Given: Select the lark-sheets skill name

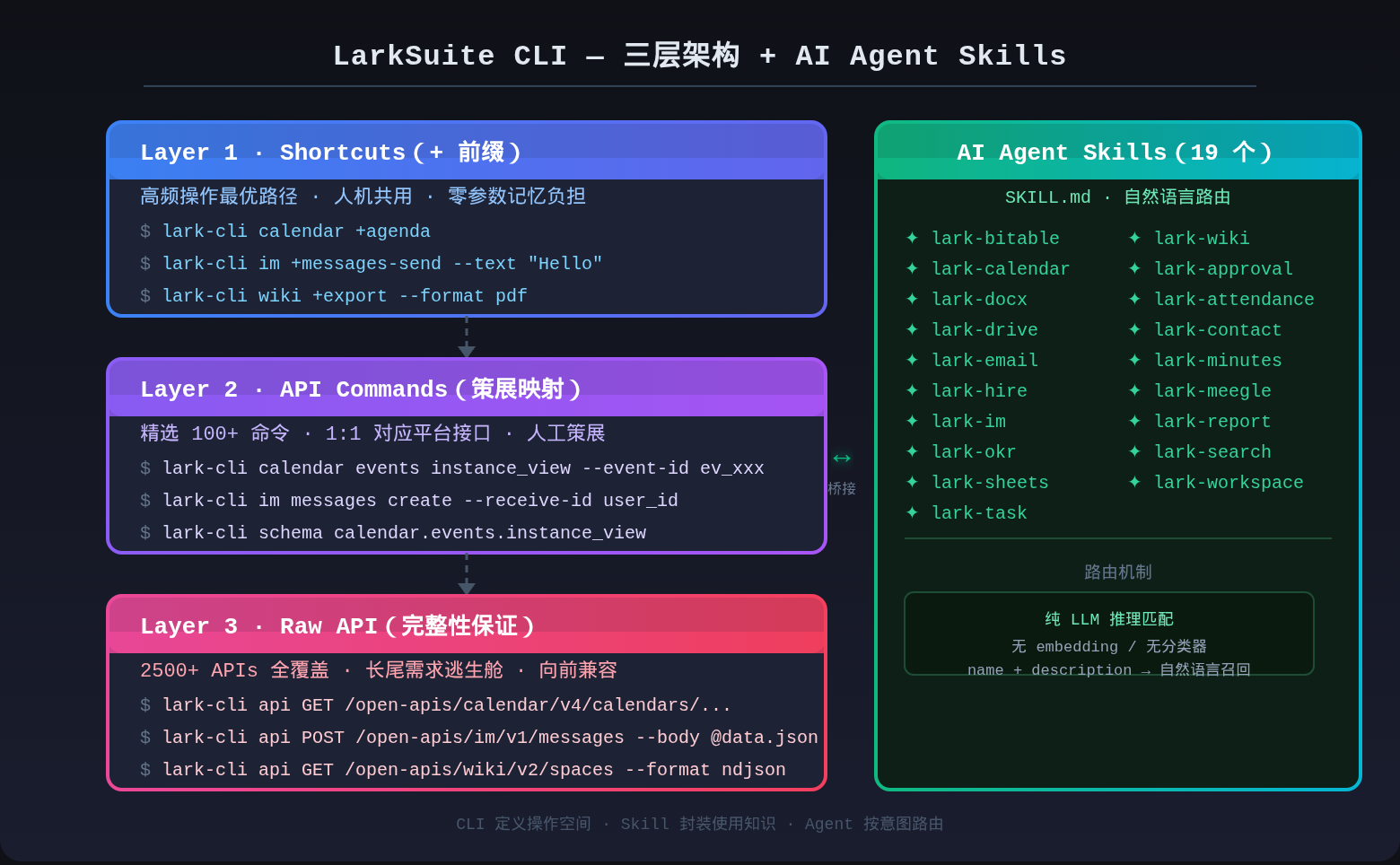Looking at the screenshot, I should click(x=990, y=483).
